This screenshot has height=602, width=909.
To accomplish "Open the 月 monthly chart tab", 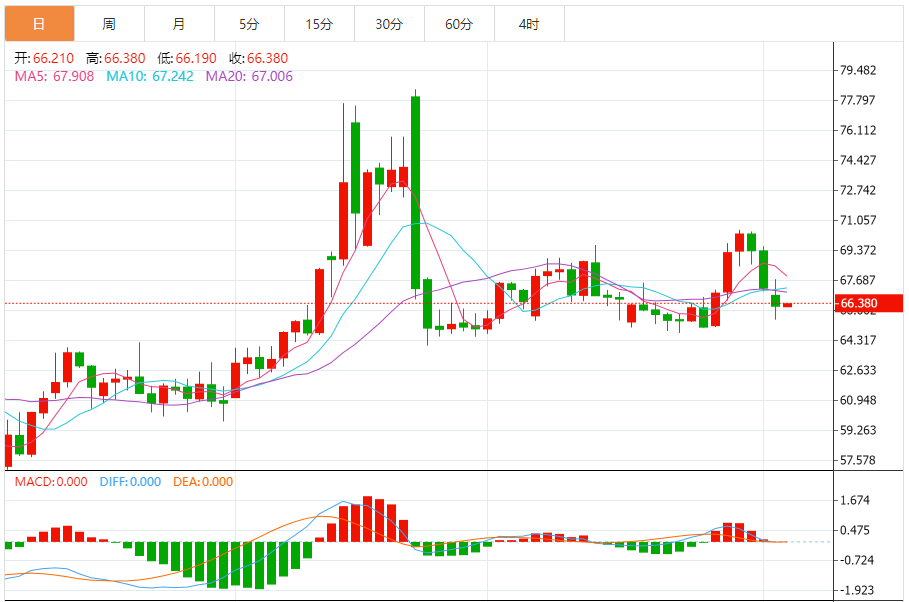I will [x=179, y=24].
